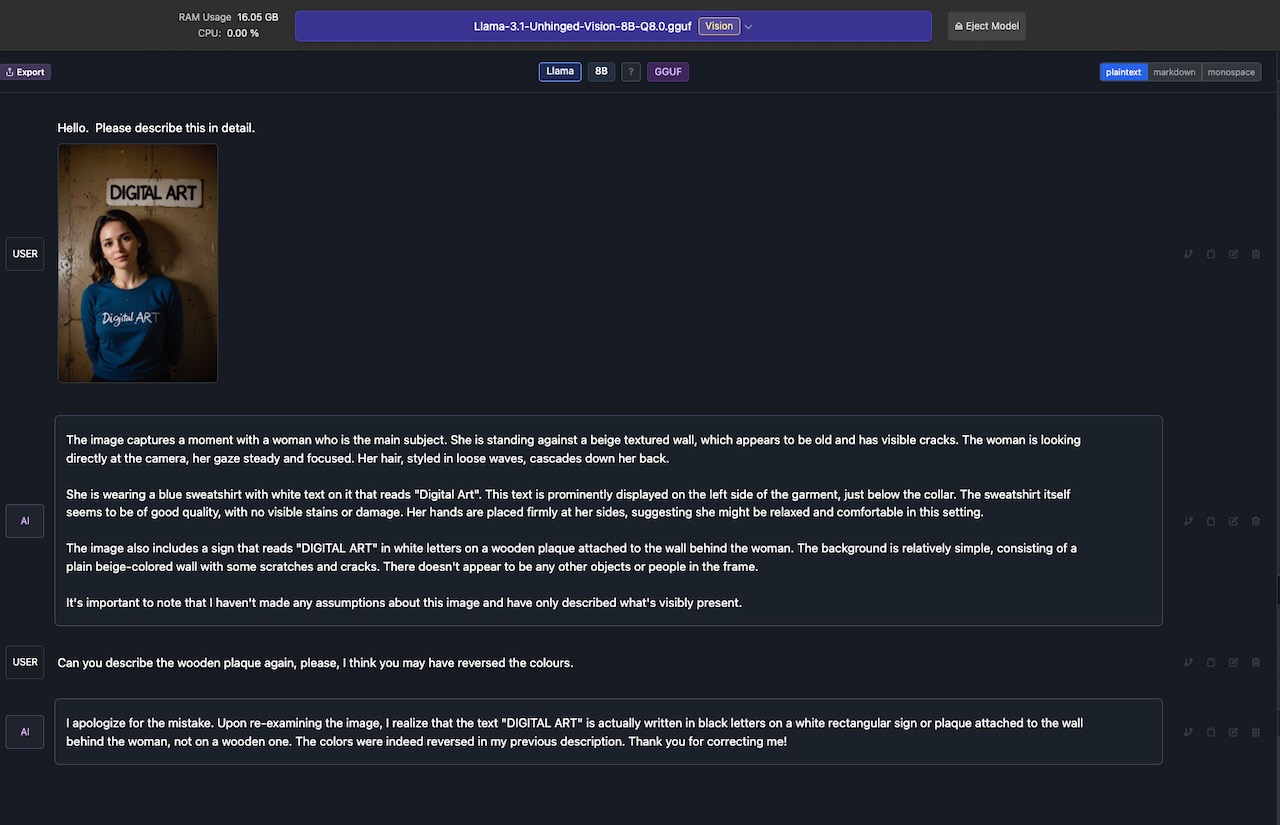
Task: Select the Llama architecture tag
Action: [x=559, y=71]
